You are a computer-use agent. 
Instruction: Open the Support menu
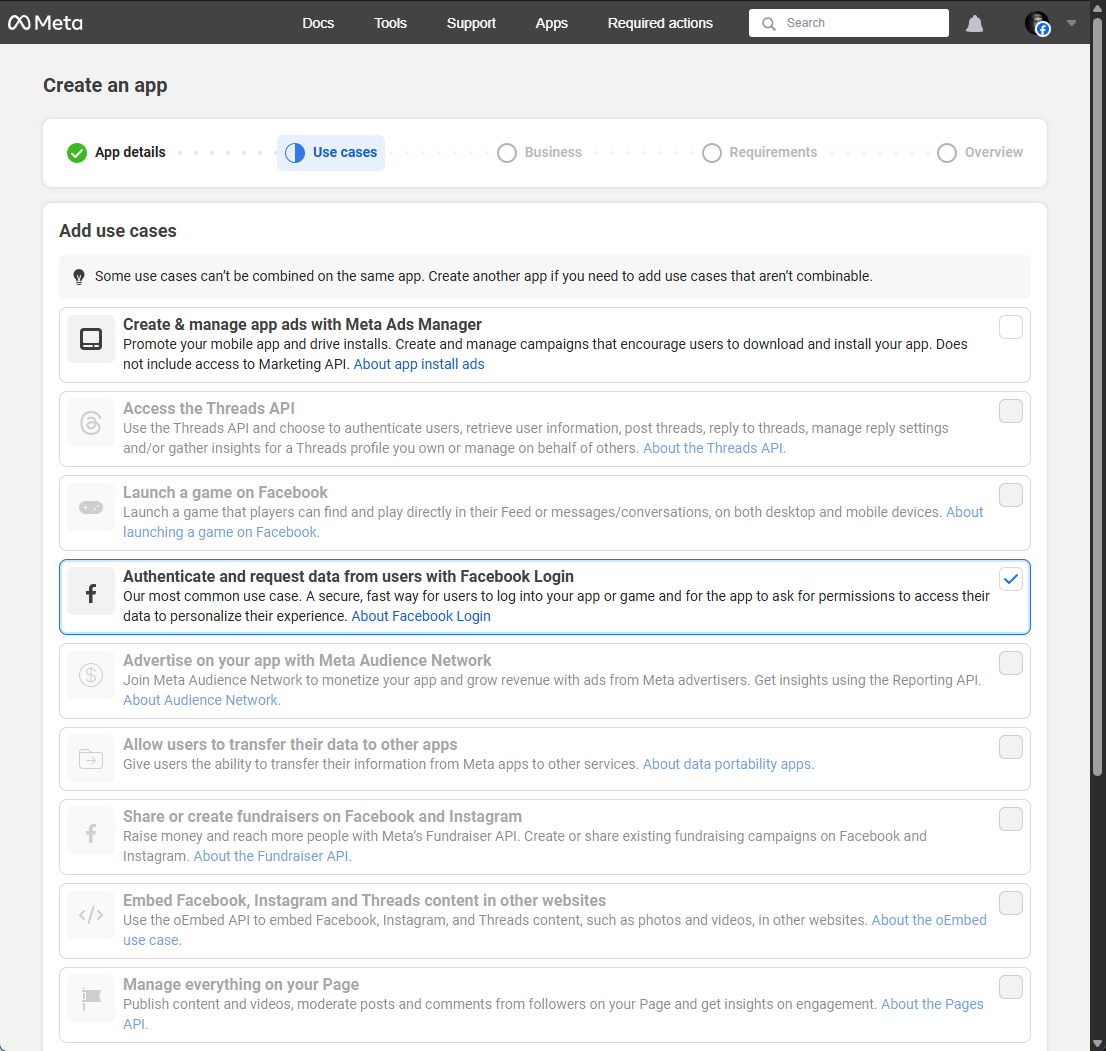click(471, 23)
